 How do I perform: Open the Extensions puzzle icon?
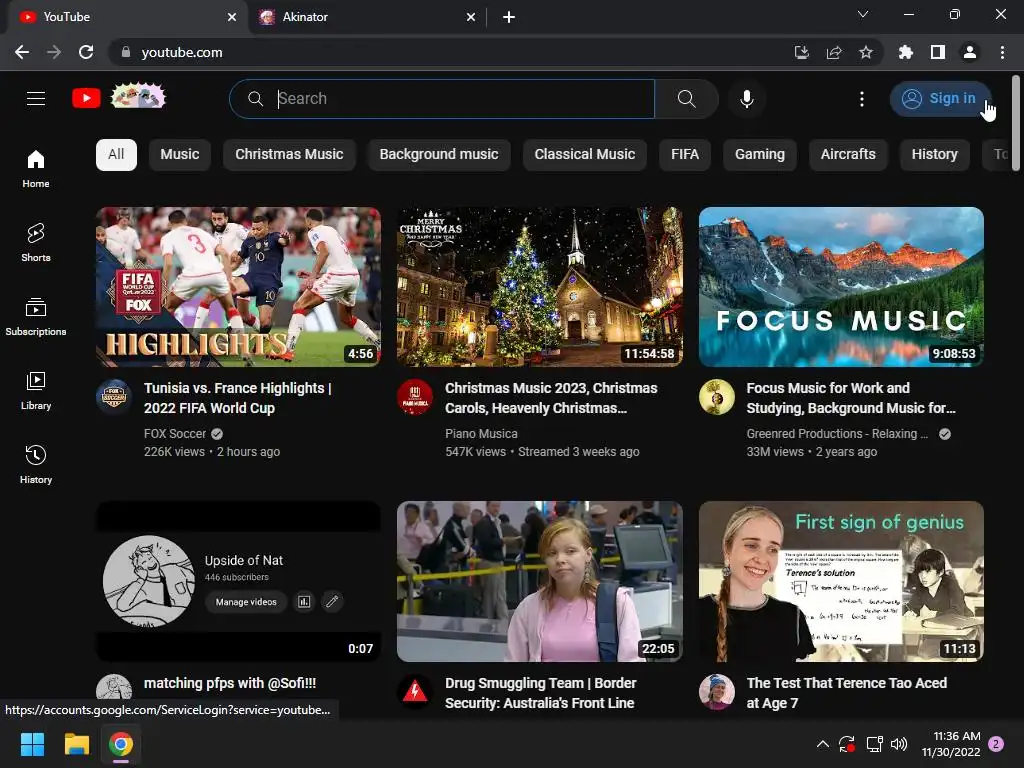[x=906, y=52]
